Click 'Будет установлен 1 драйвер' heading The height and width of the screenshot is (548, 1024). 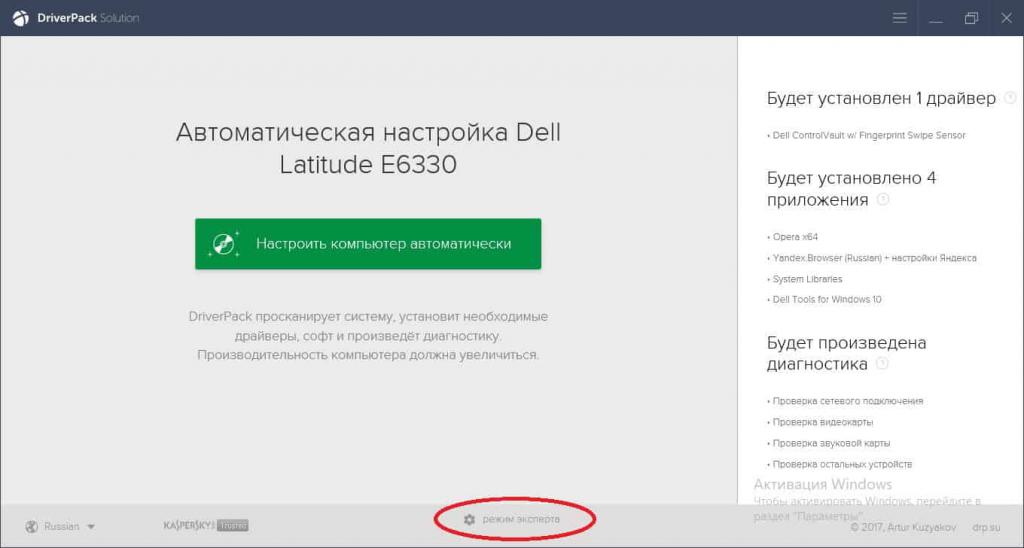(881, 98)
